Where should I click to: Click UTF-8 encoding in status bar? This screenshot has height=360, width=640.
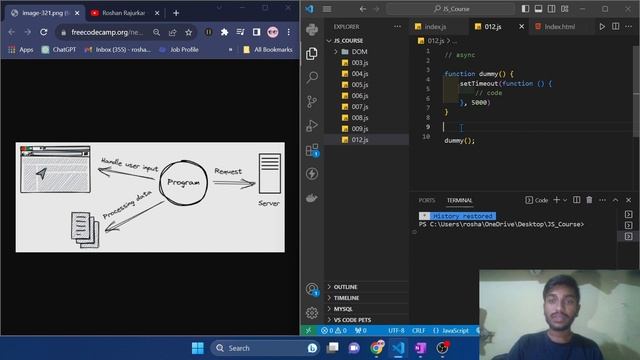396,330
